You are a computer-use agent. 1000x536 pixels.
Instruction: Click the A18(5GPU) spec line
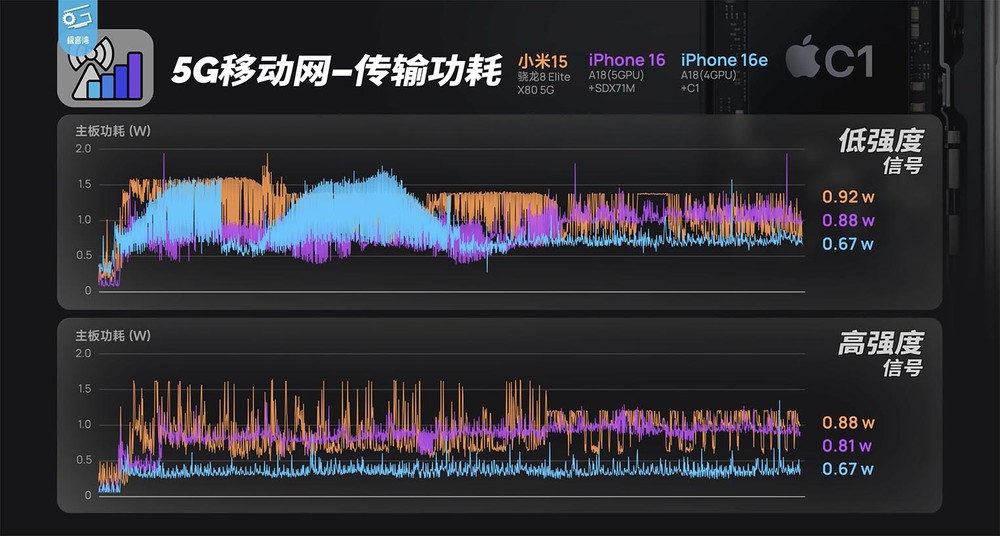coord(617,75)
